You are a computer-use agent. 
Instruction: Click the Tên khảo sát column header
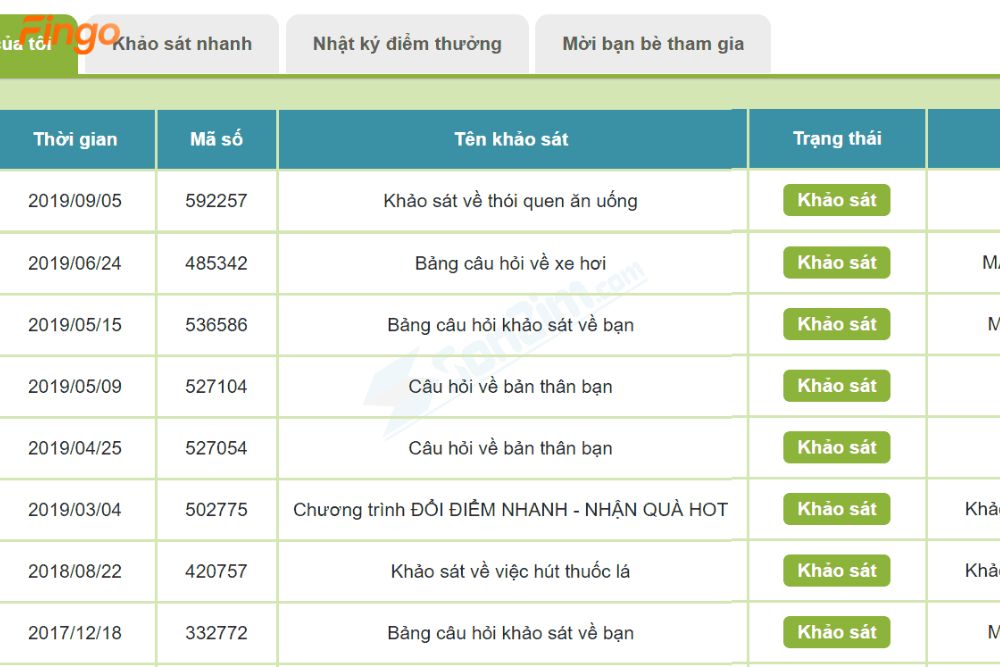pos(511,139)
